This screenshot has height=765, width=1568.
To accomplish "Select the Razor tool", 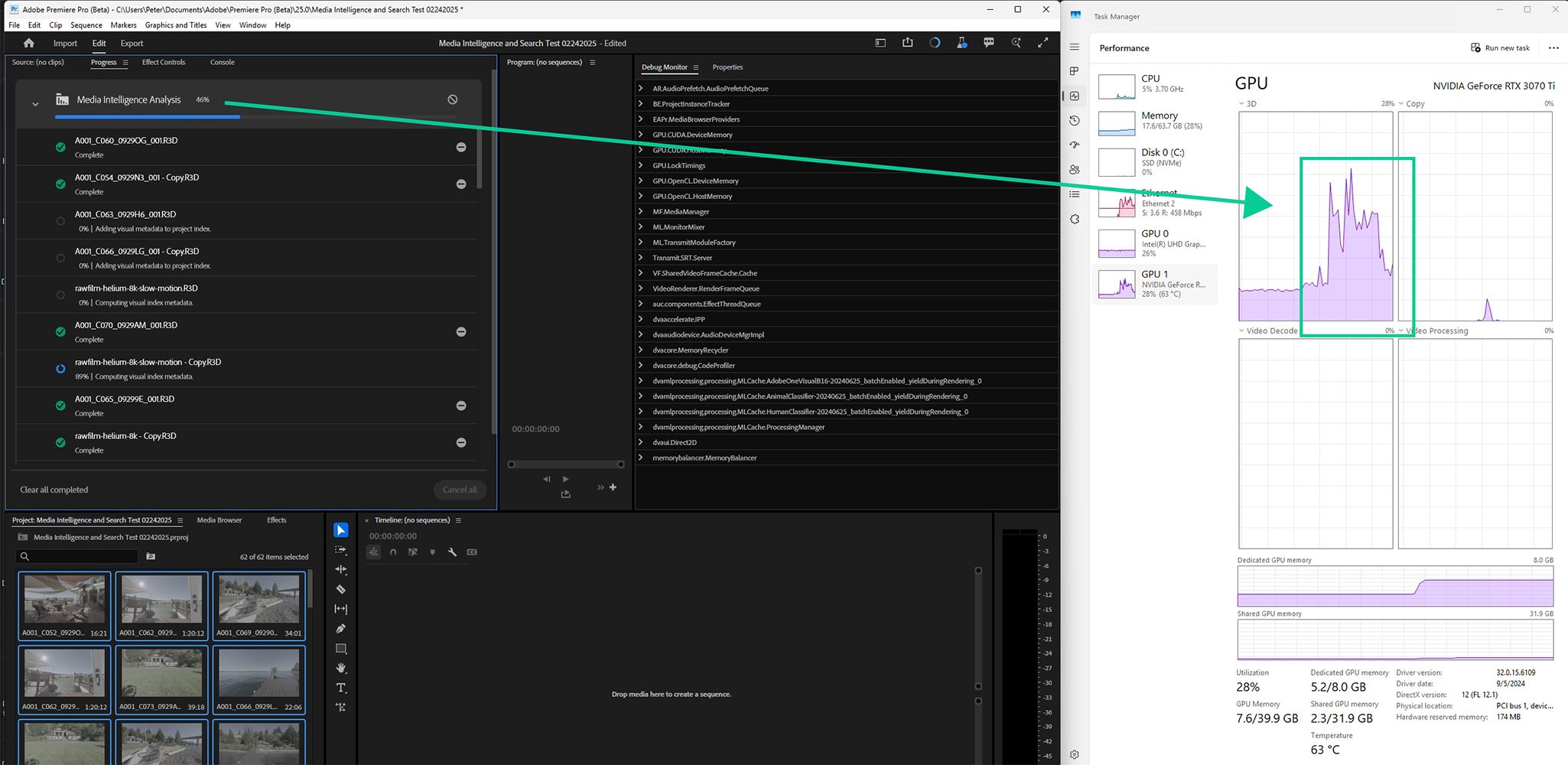I will [x=340, y=589].
